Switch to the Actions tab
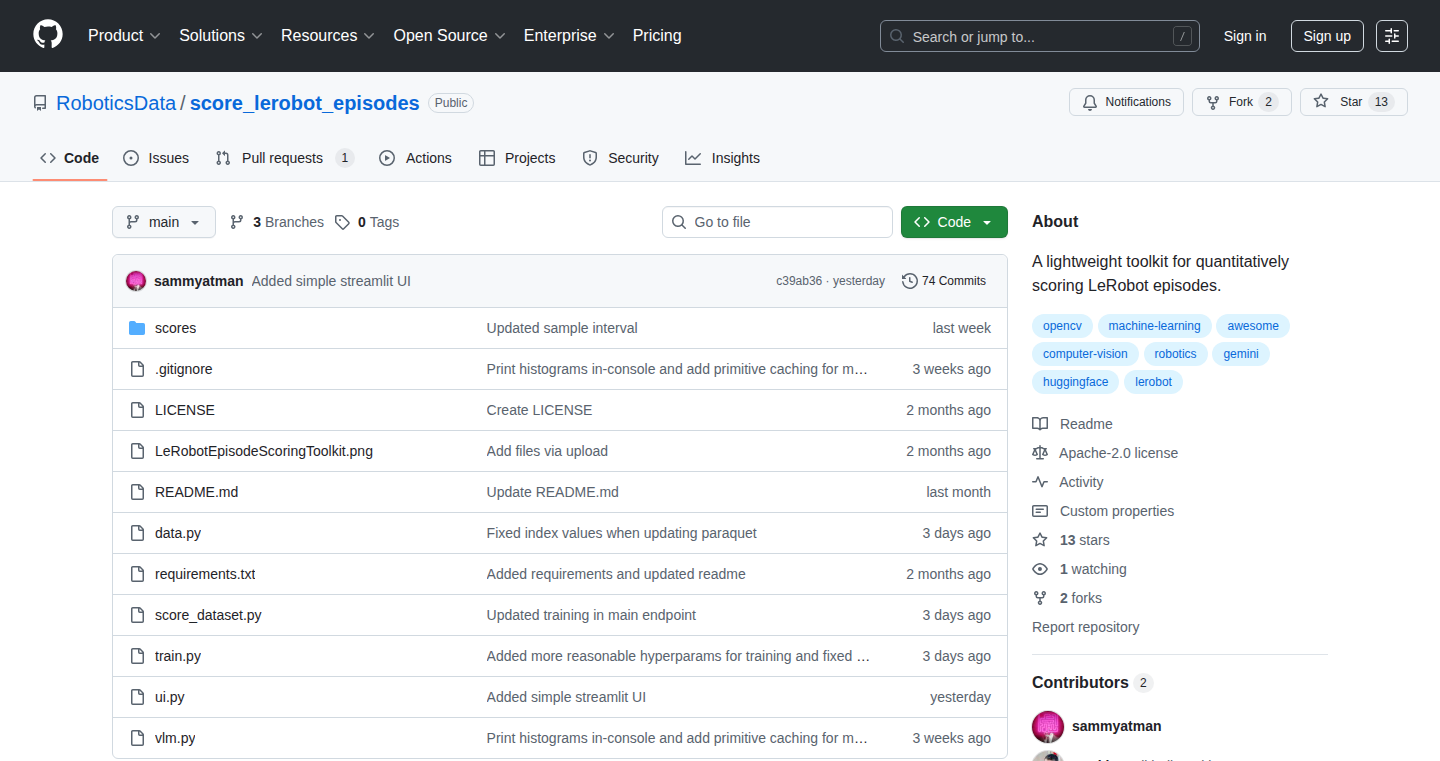The image size is (1440, 761). pos(416,158)
